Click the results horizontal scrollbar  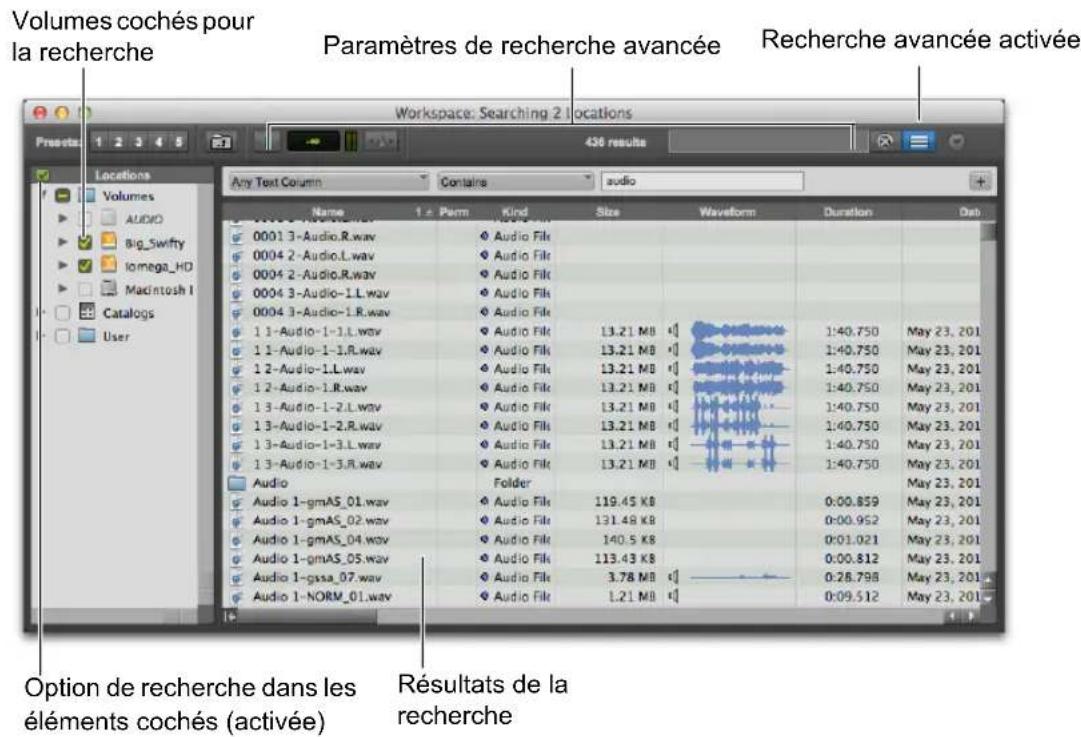point(593,616)
